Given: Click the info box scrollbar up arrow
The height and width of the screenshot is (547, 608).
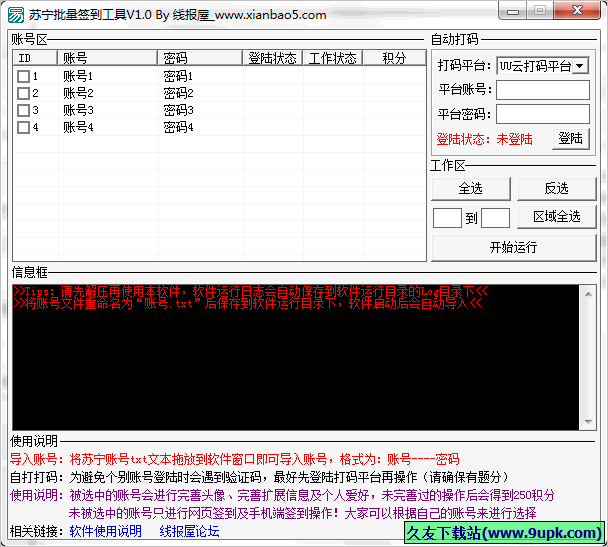Looking at the screenshot, I should click(588, 294).
